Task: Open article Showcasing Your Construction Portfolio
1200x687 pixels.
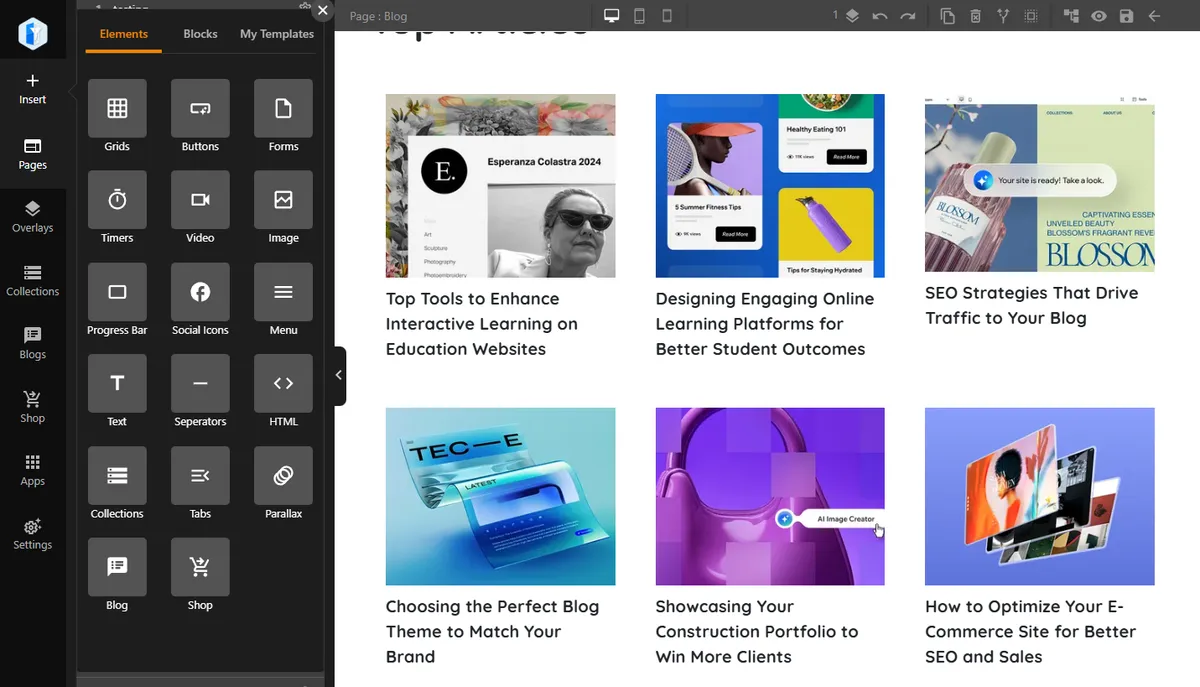Action: click(757, 632)
